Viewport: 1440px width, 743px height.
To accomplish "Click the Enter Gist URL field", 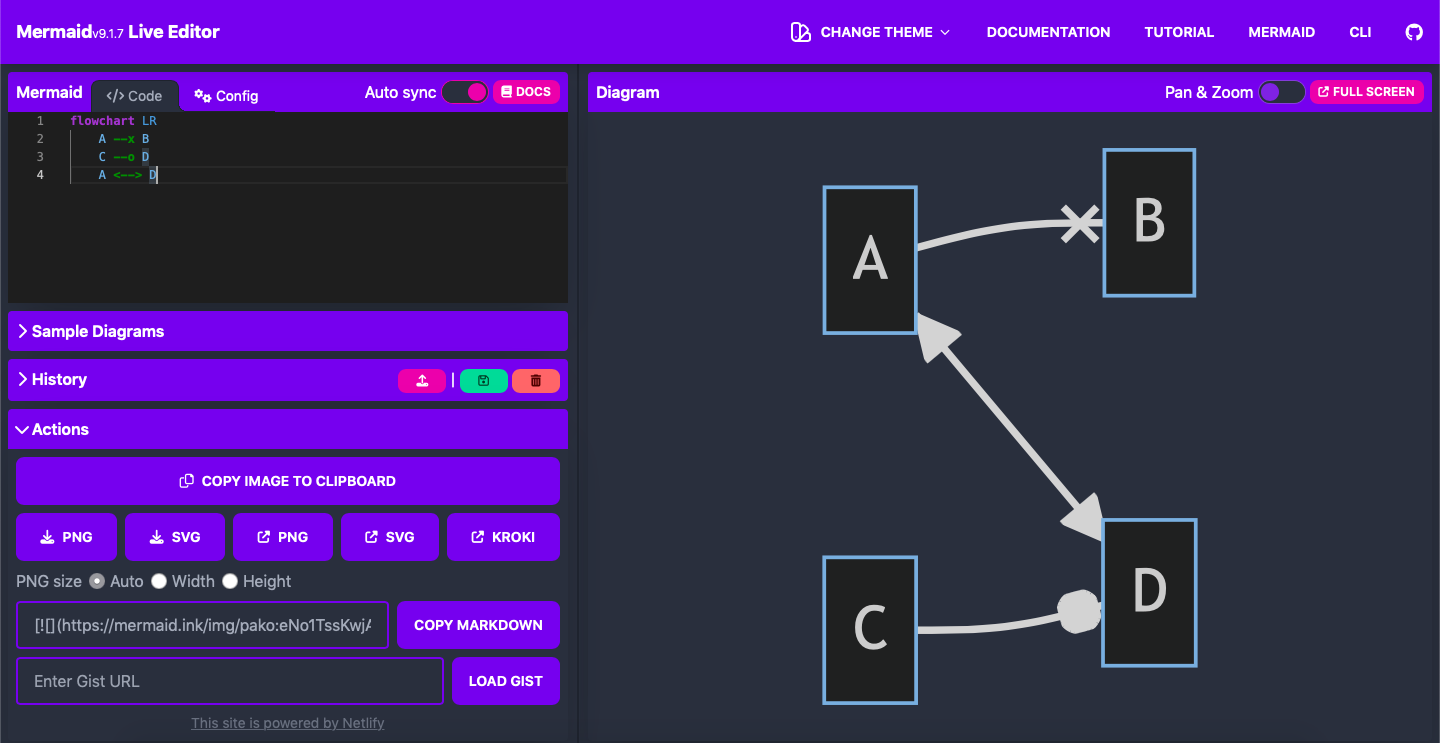I will pyautogui.click(x=229, y=681).
